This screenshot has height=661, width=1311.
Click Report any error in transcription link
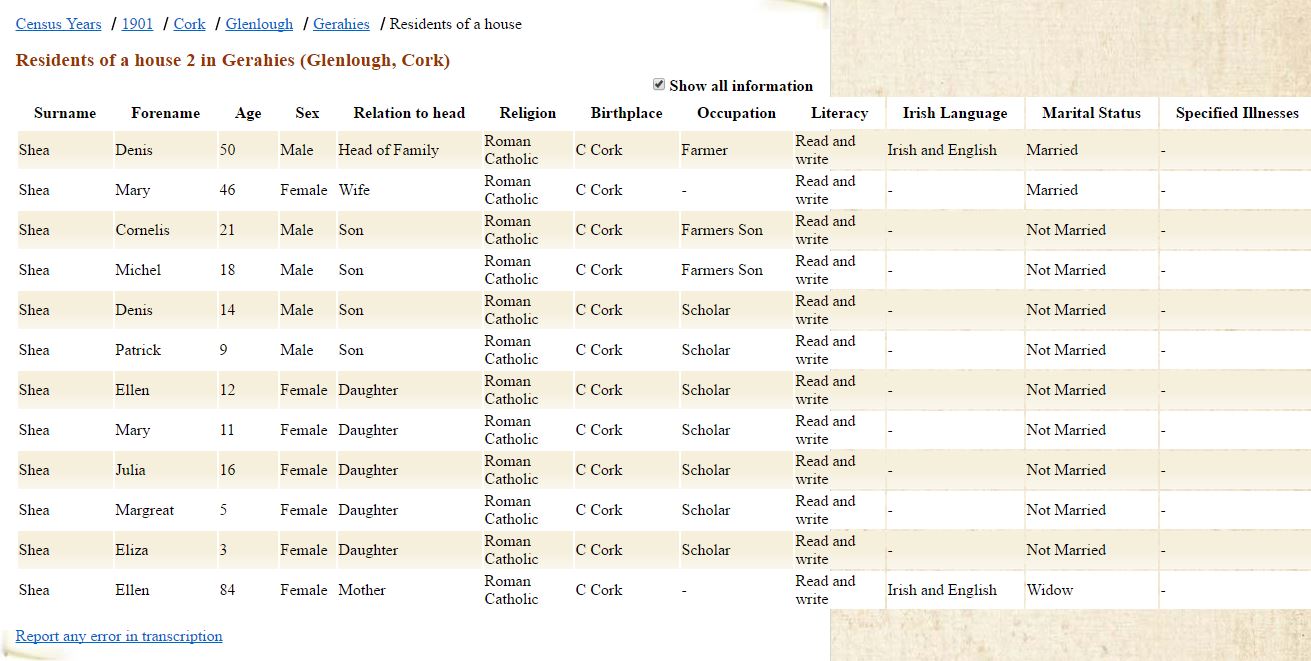click(x=119, y=636)
